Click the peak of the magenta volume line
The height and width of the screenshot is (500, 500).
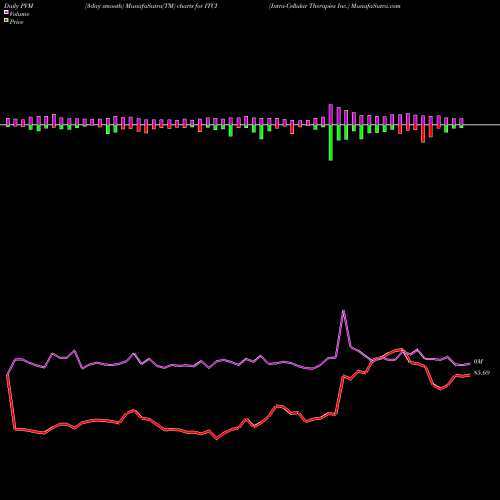pyautogui.click(x=343, y=311)
